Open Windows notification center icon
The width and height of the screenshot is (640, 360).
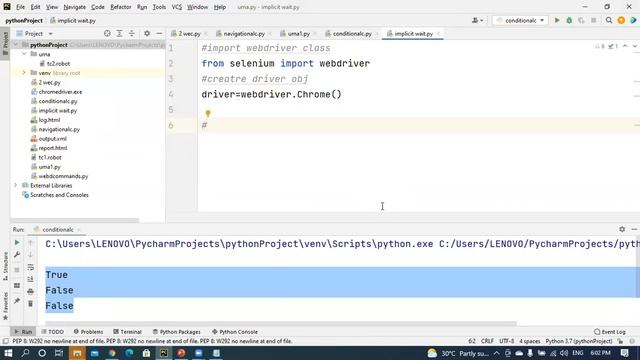(x=624, y=353)
